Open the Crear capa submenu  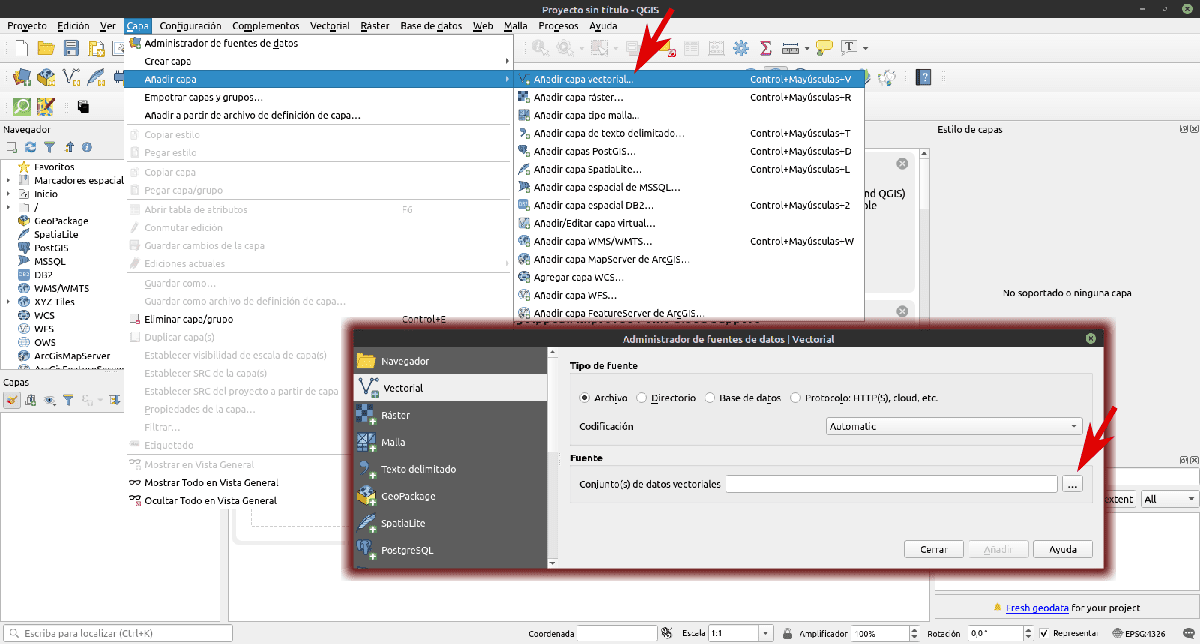click(x=318, y=61)
